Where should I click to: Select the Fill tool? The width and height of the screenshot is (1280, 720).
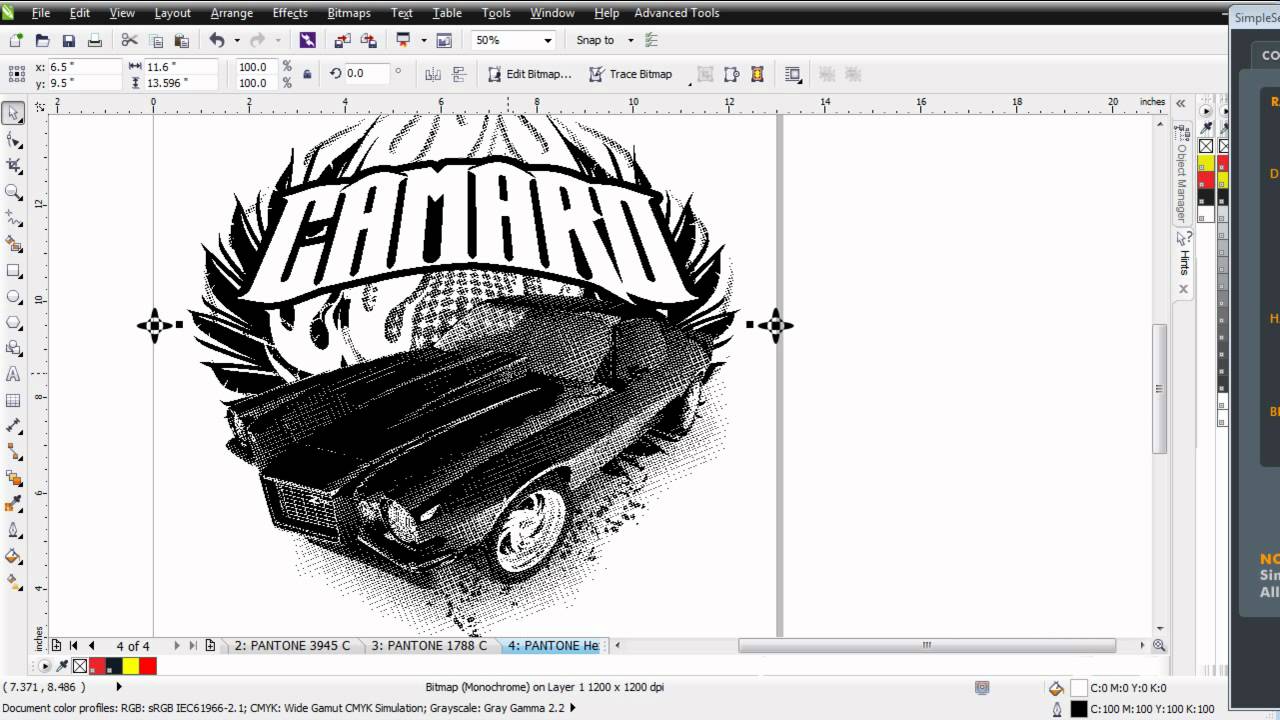pyautogui.click(x=14, y=556)
